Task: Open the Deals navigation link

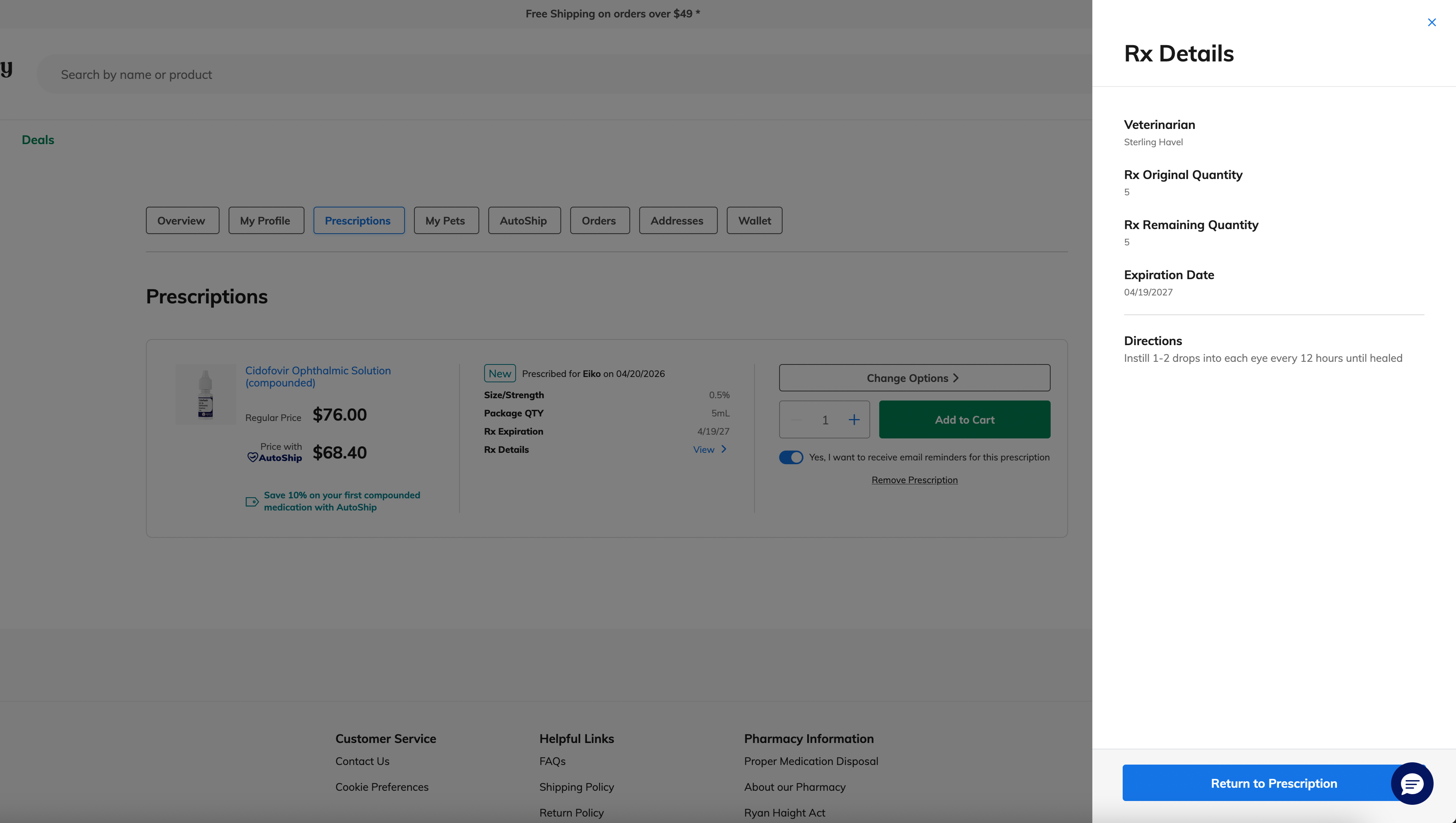Action: [38, 140]
